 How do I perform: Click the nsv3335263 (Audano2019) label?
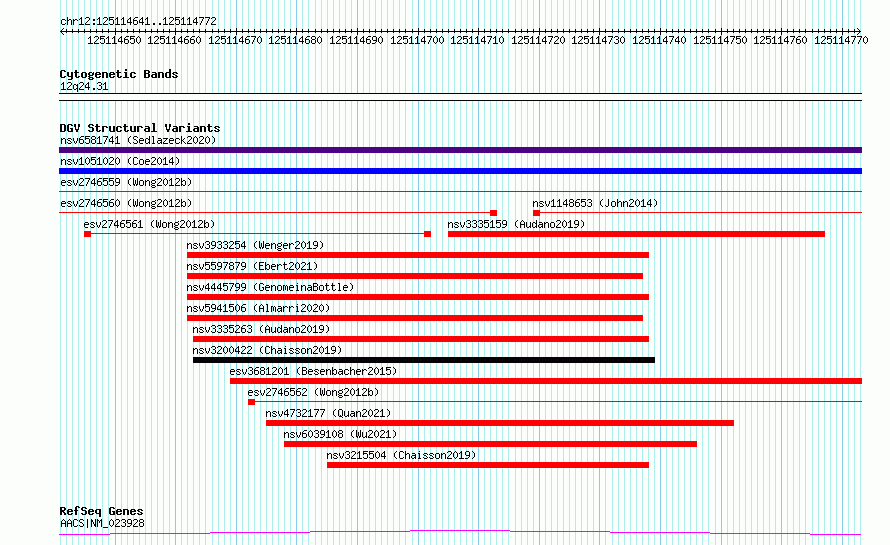click(x=261, y=329)
